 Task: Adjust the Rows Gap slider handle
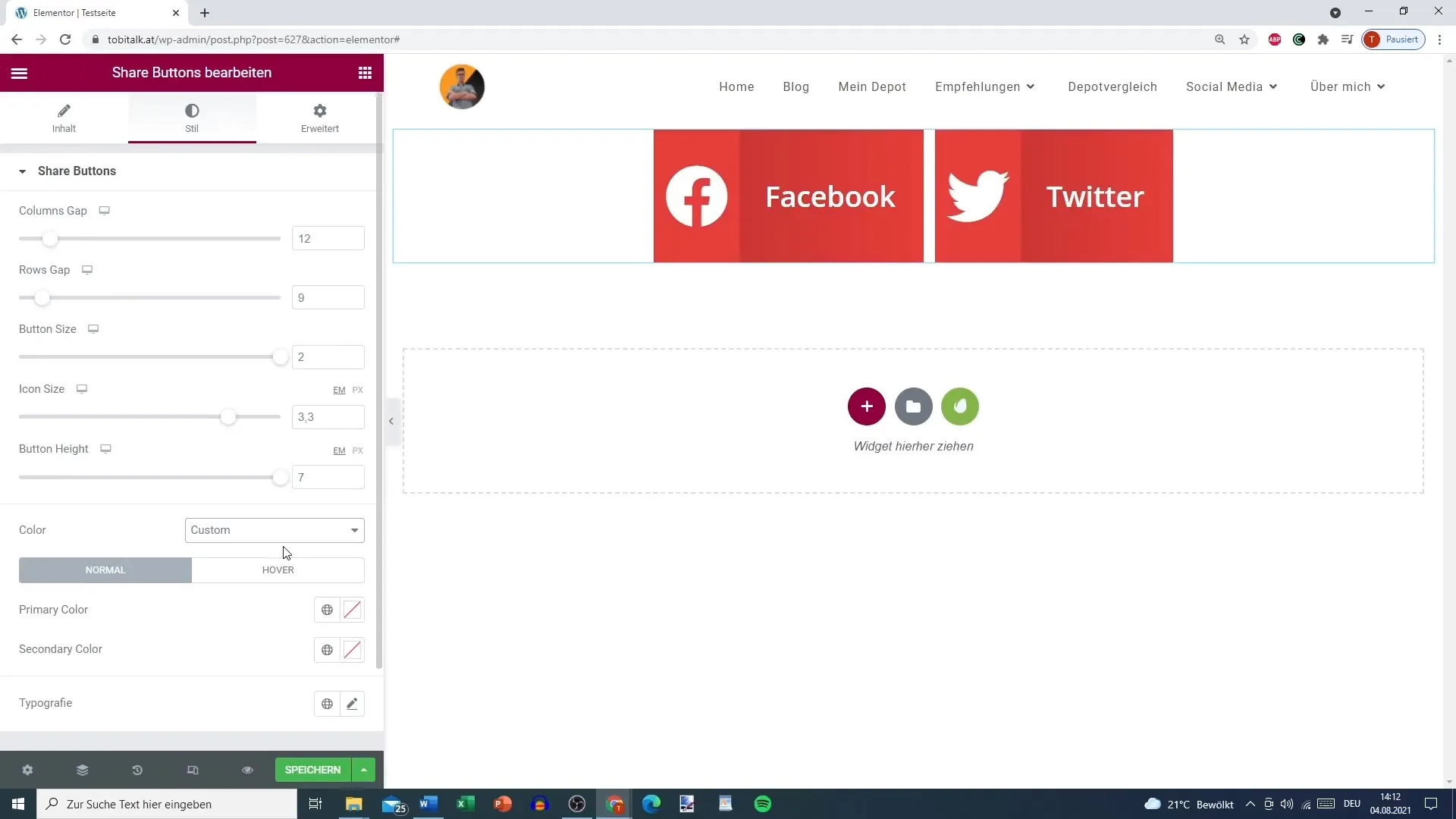(42, 298)
